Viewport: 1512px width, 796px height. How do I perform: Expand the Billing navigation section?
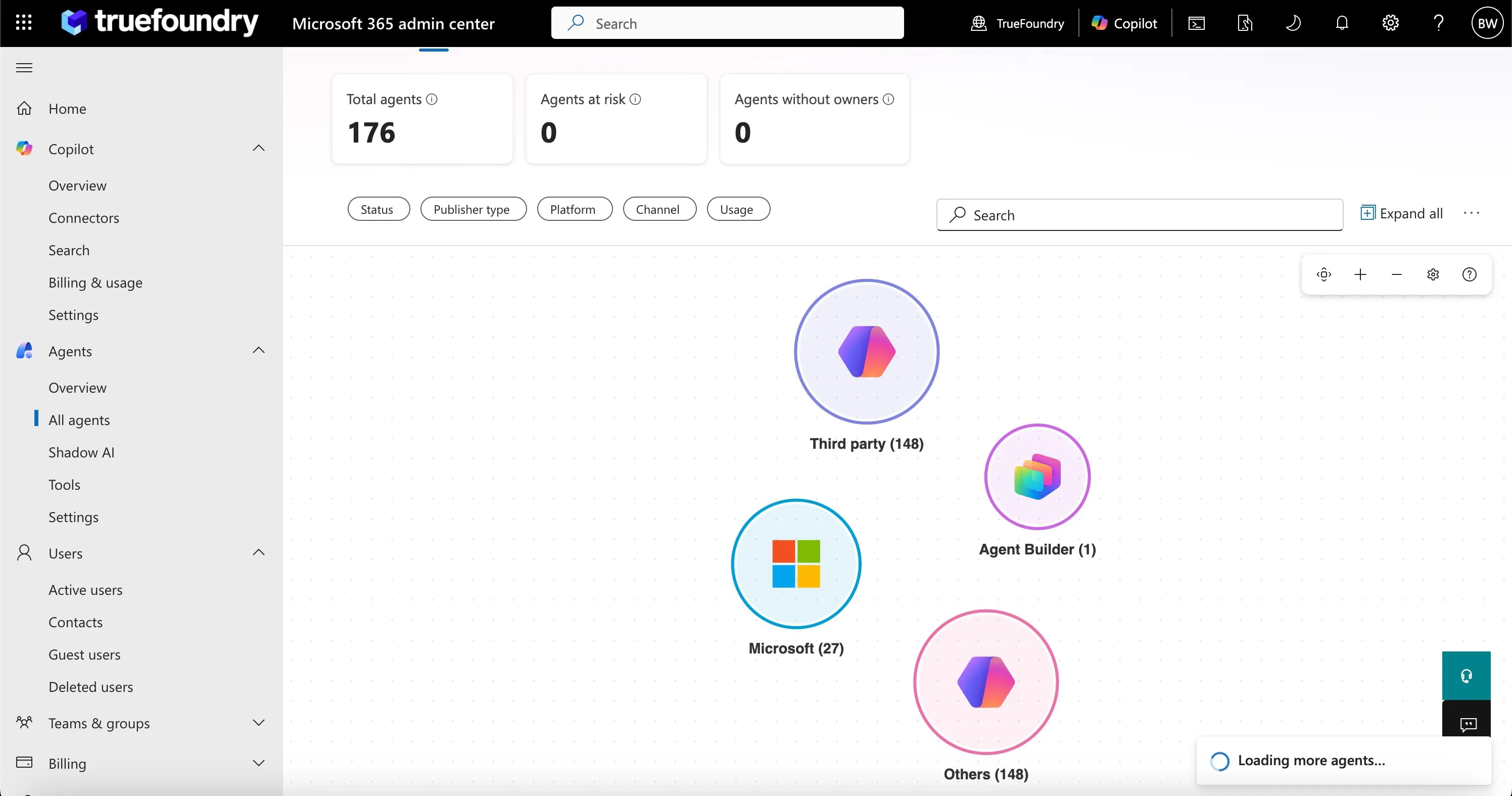tap(258, 763)
